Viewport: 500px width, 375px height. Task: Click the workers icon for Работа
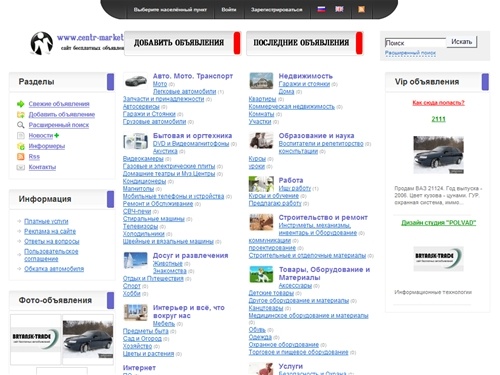(261, 184)
